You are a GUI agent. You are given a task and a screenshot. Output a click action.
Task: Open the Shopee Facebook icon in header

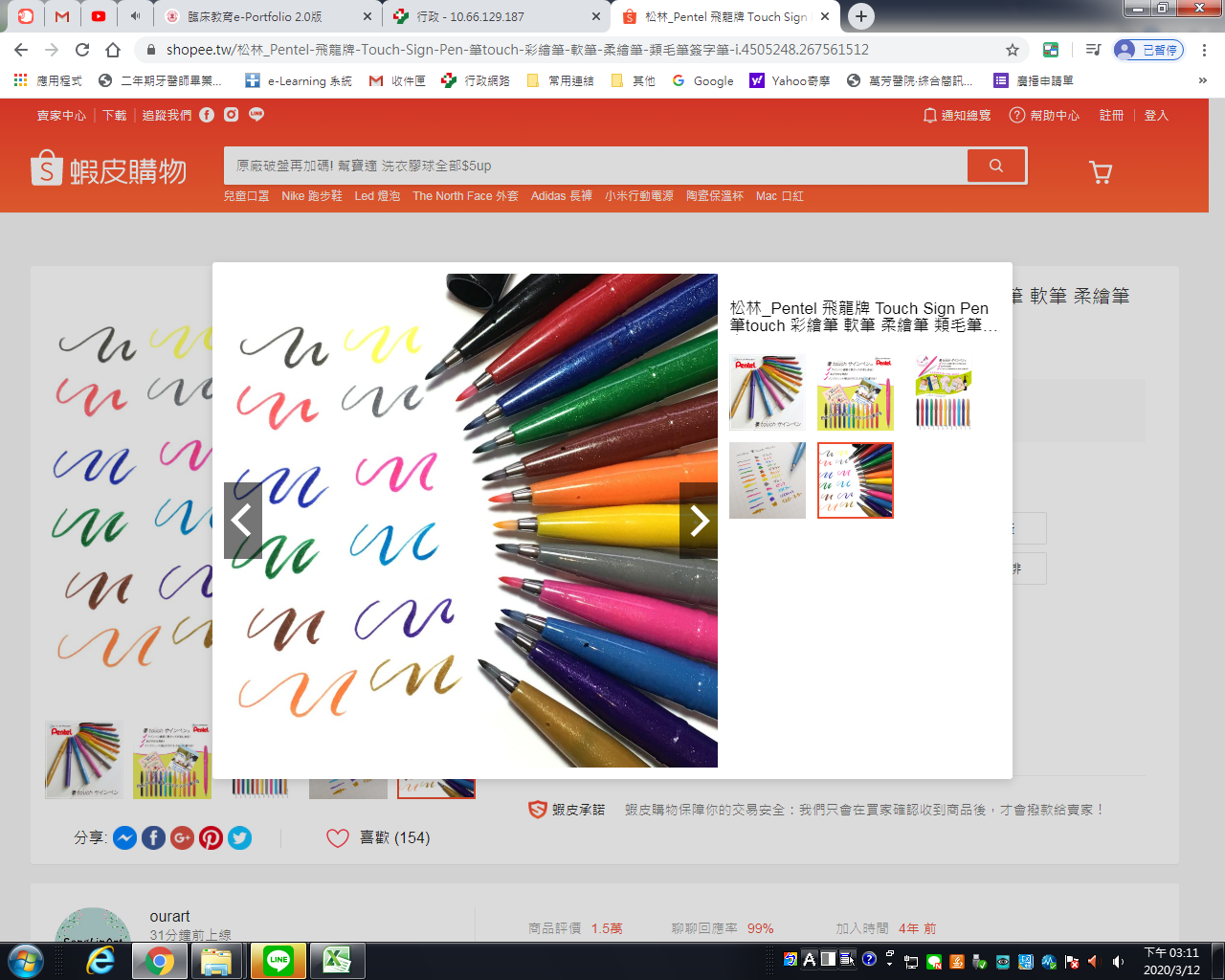207,115
